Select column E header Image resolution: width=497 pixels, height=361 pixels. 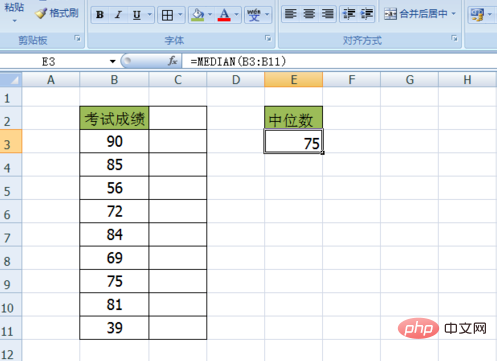[x=294, y=80]
